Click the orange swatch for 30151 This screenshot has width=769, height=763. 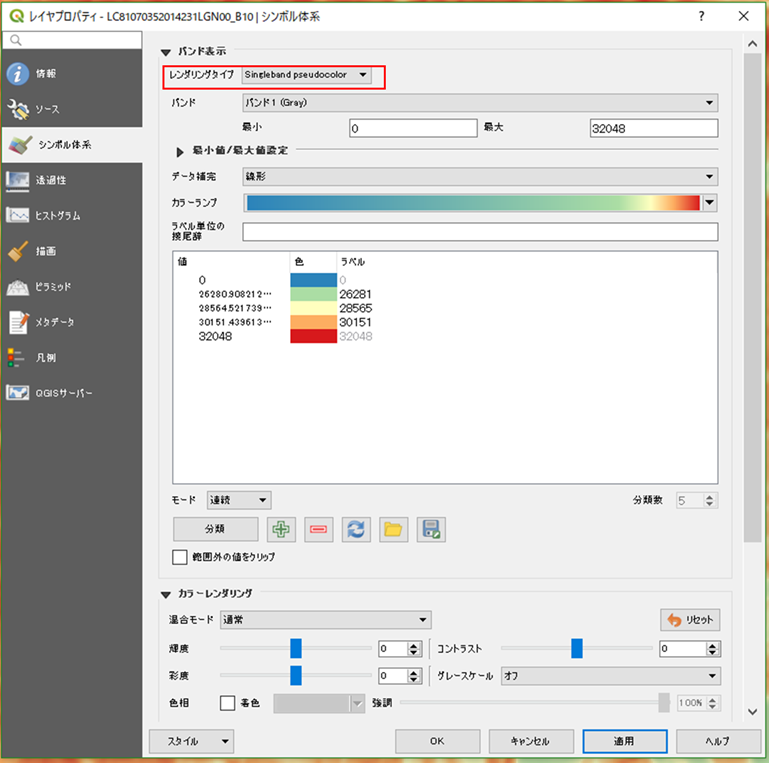313,322
